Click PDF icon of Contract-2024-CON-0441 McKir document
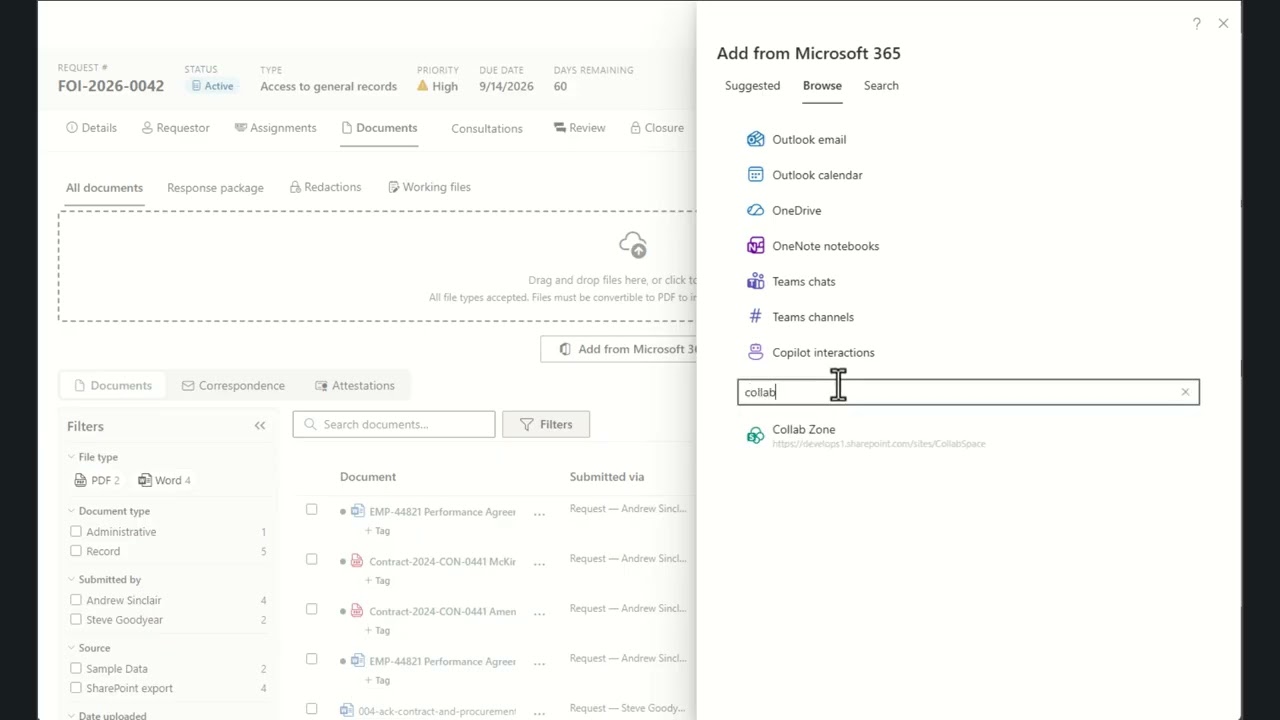Screen dimensions: 1280x720 point(357,561)
